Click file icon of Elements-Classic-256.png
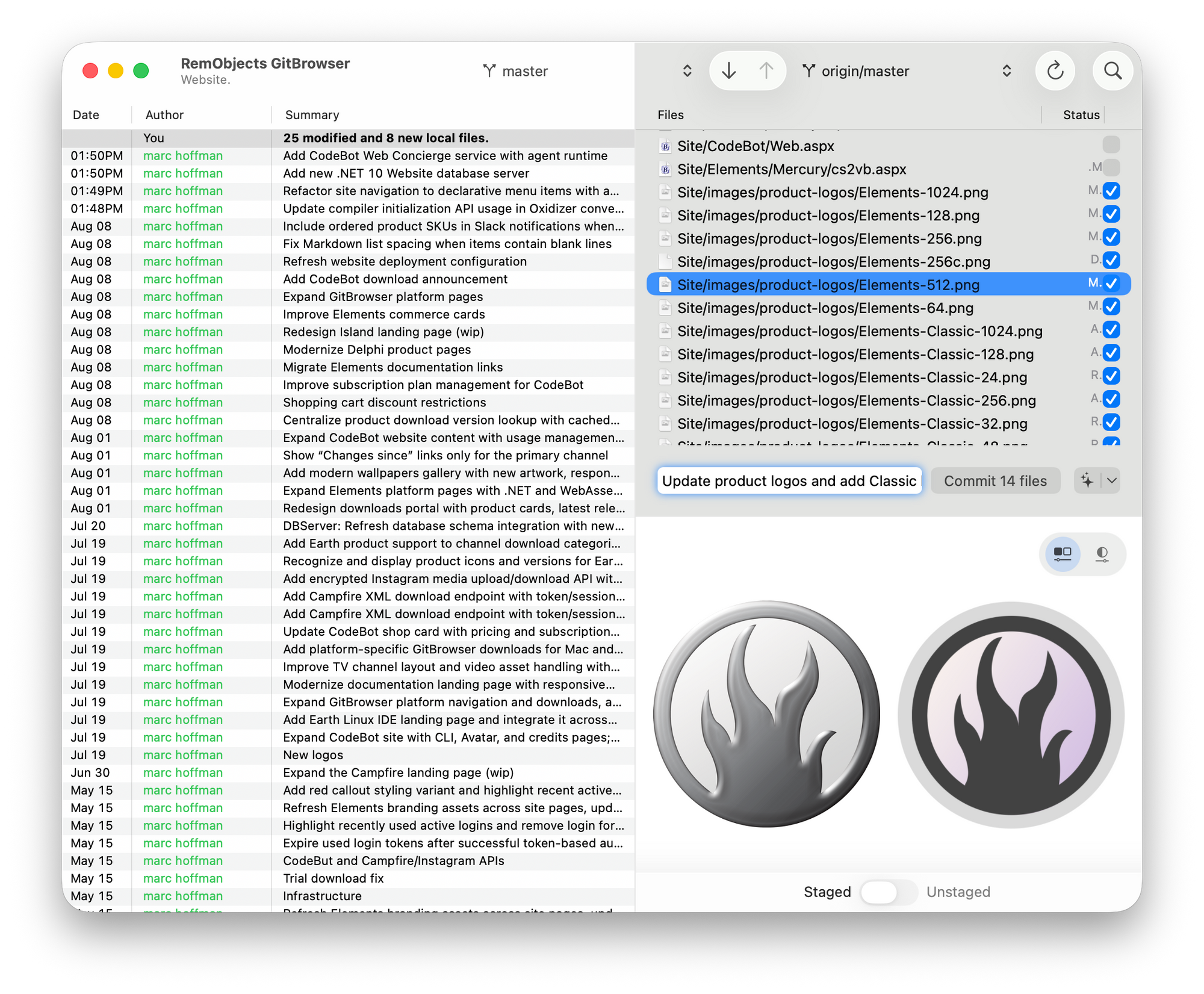The width and height of the screenshot is (1204, 994). (x=665, y=400)
